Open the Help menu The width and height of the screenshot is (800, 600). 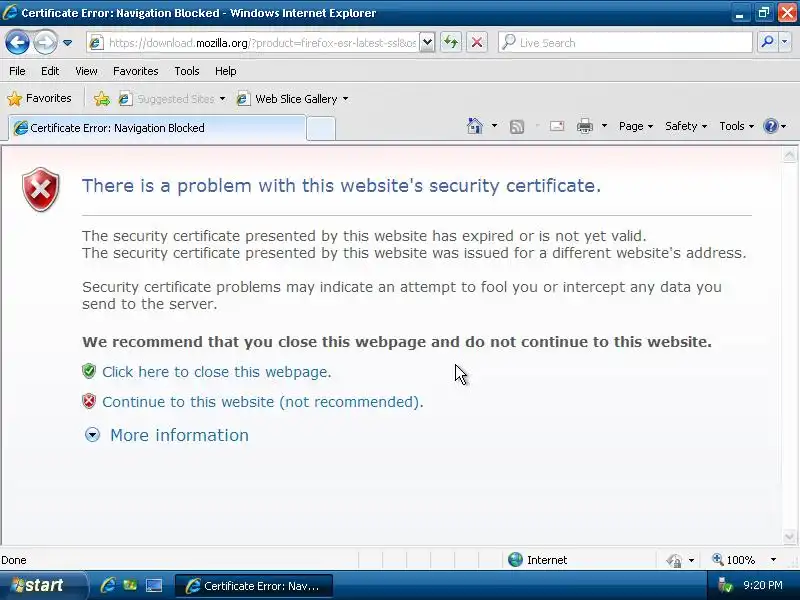[x=226, y=71]
